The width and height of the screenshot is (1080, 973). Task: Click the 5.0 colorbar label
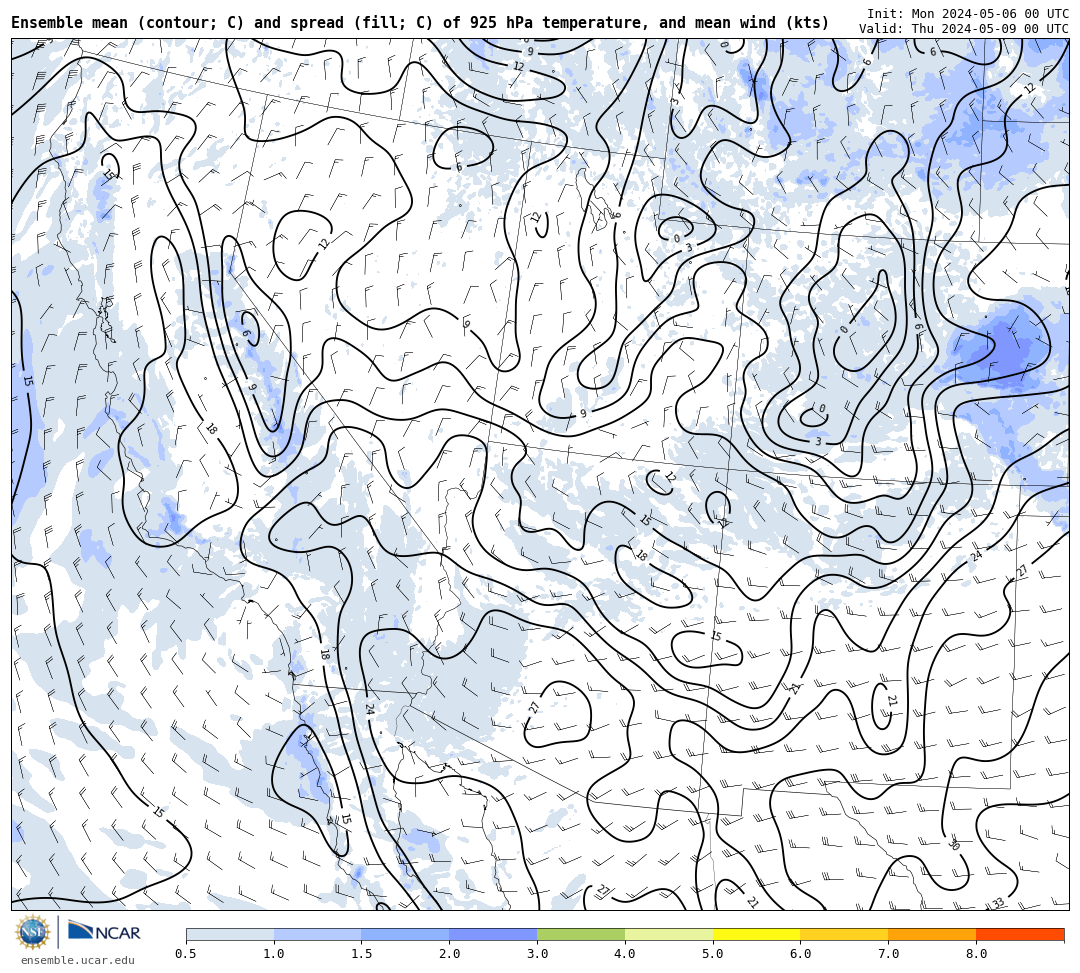713,954
